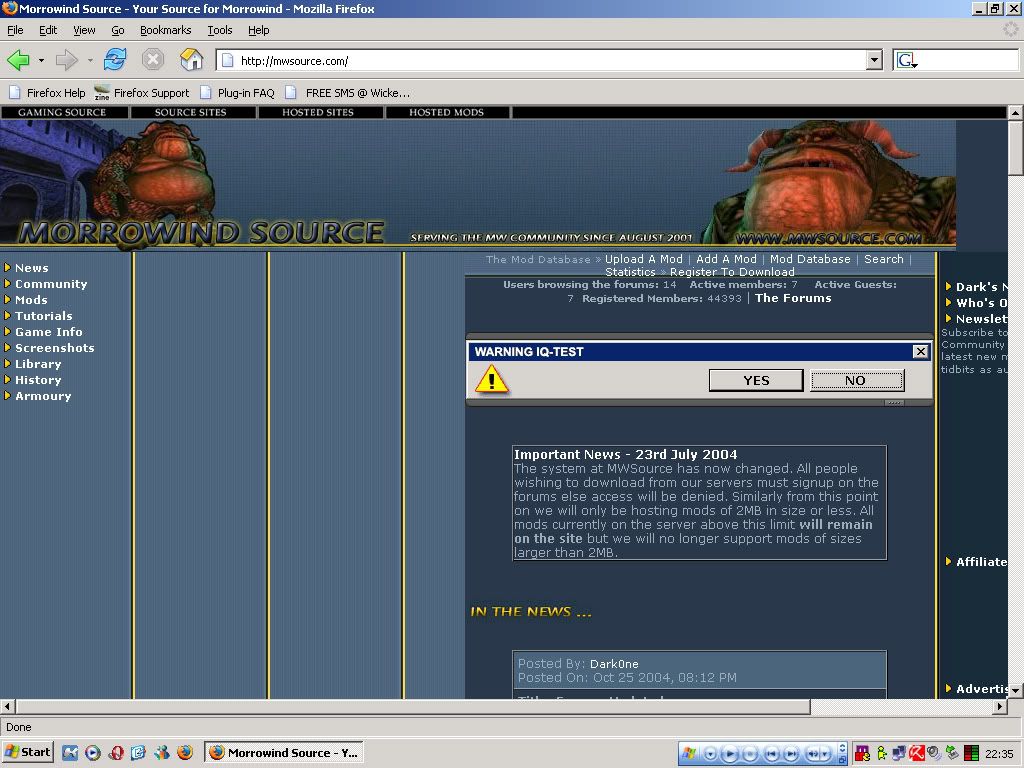Screen dimensions: 1024x768
Task: Click the Stop loading icon
Action: [x=153, y=60]
